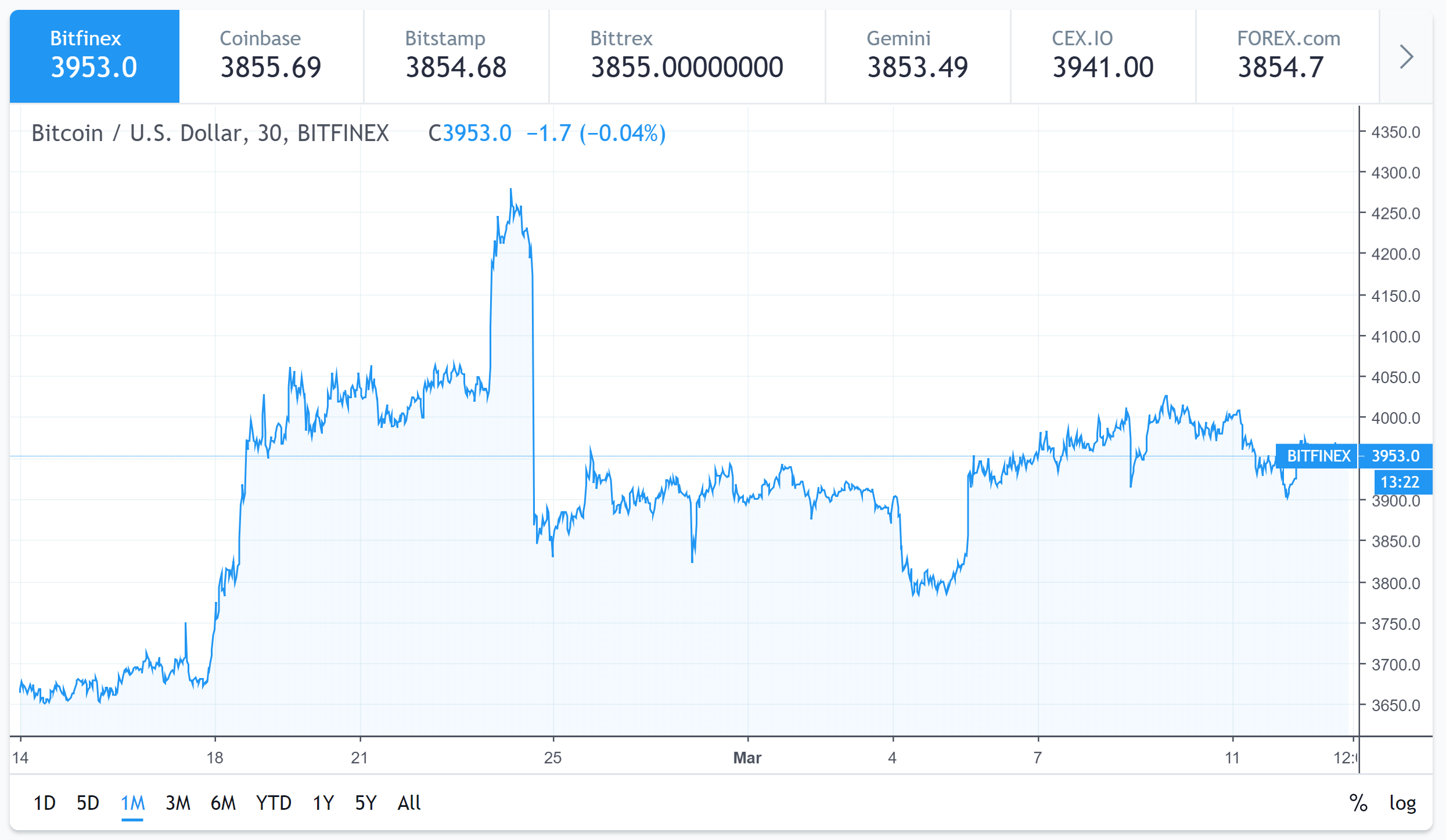Click the 3953.0 current price axis label

point(1395,456)
